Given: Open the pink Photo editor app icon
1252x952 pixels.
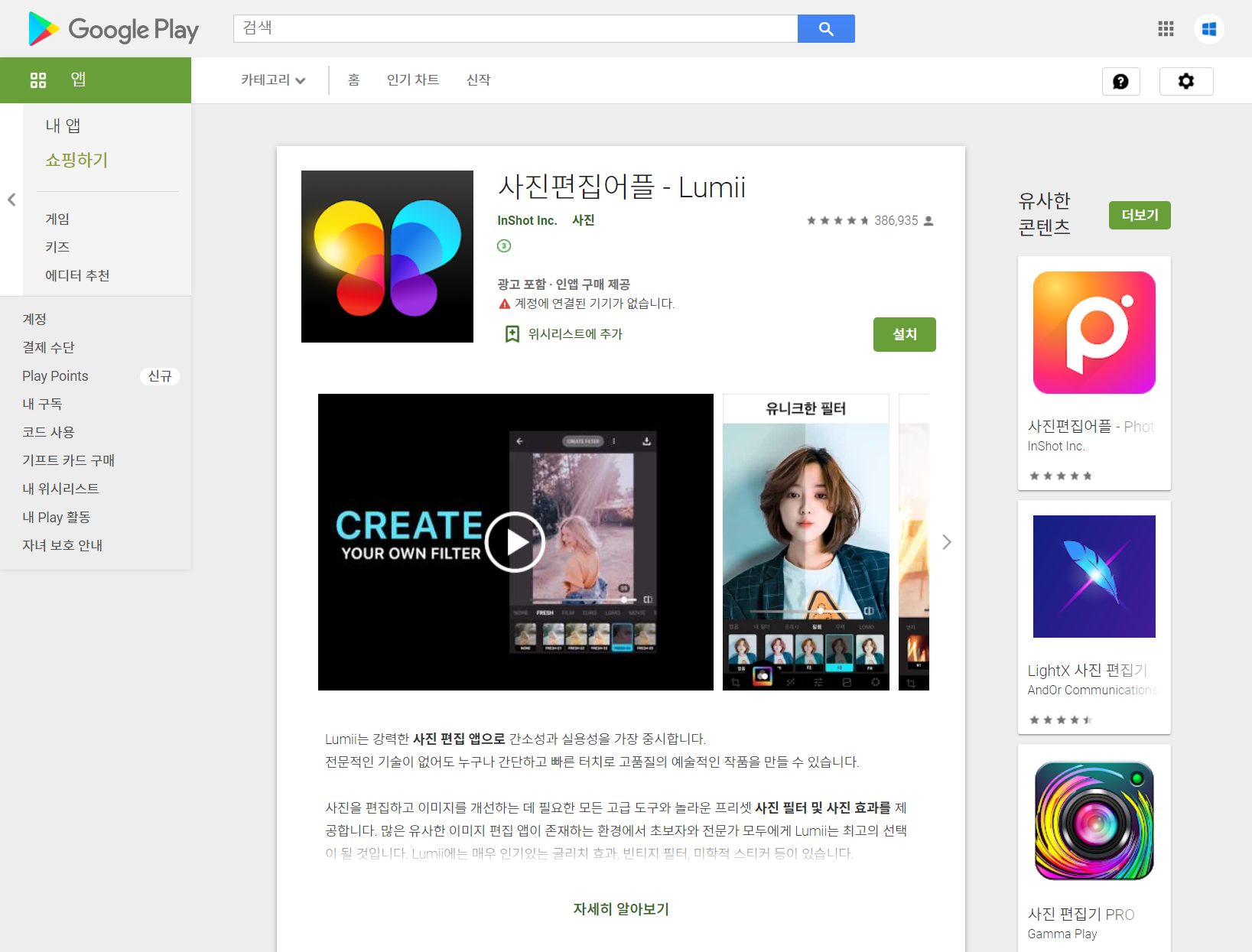Looking at the screenshot, I should point(1094,333).
